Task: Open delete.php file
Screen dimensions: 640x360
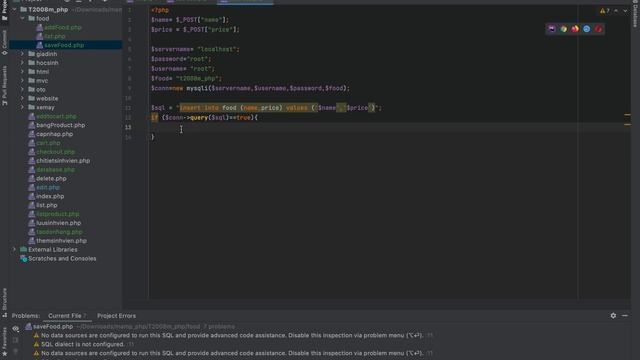Action: click(x=51, y=178)
